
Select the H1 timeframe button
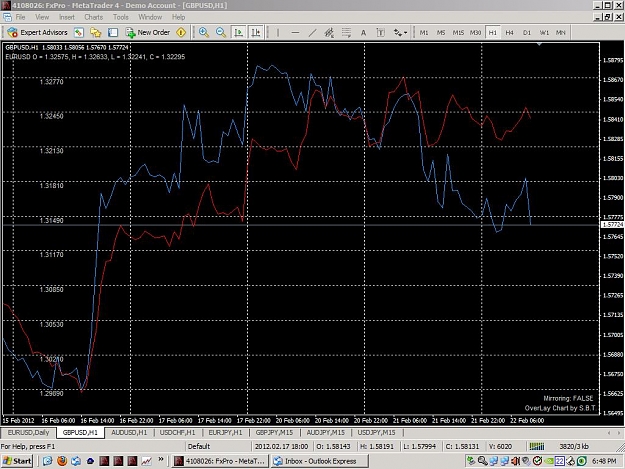[x=493, y=33]
